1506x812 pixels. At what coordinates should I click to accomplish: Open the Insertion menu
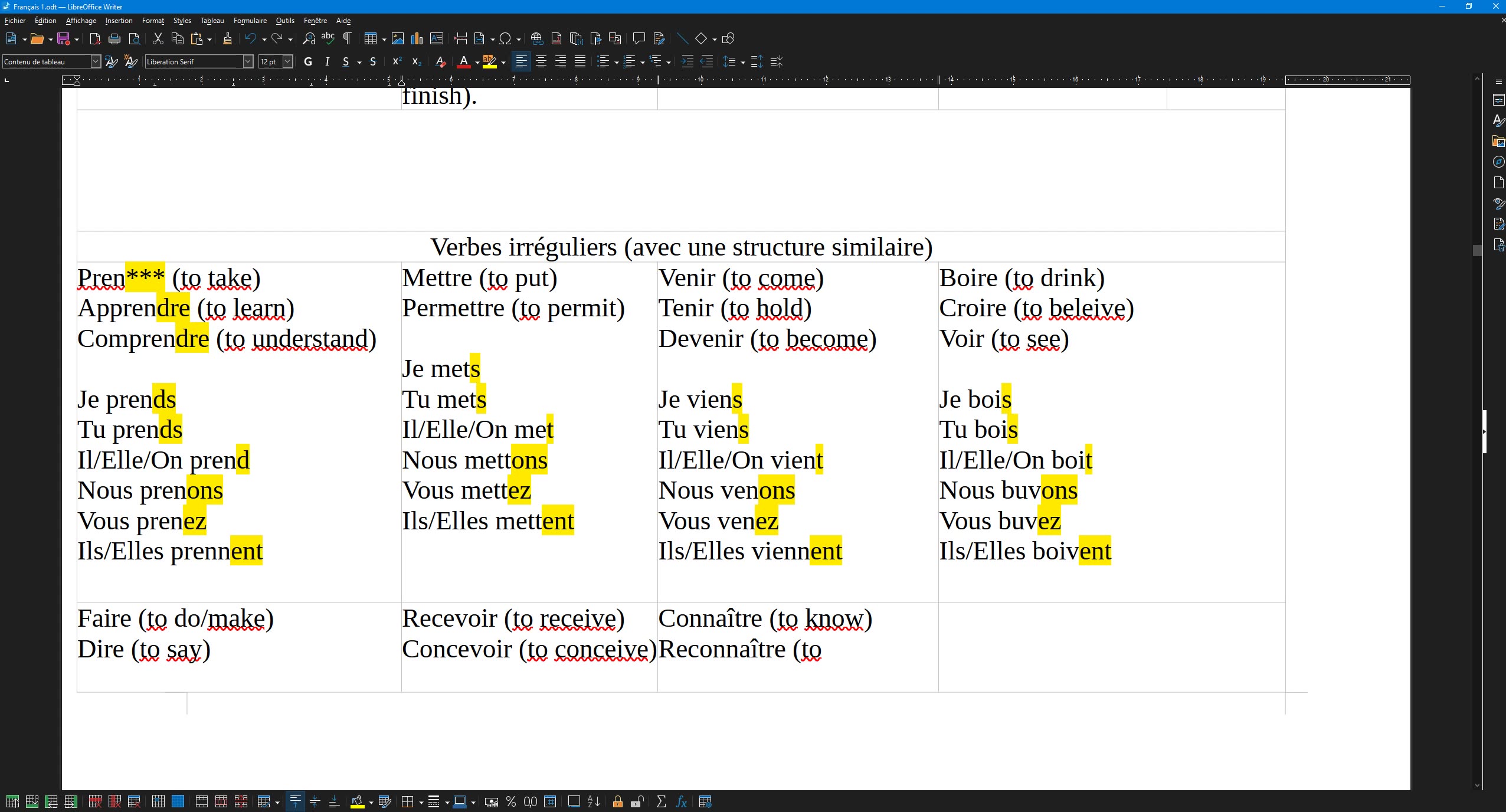coord(119,20)
